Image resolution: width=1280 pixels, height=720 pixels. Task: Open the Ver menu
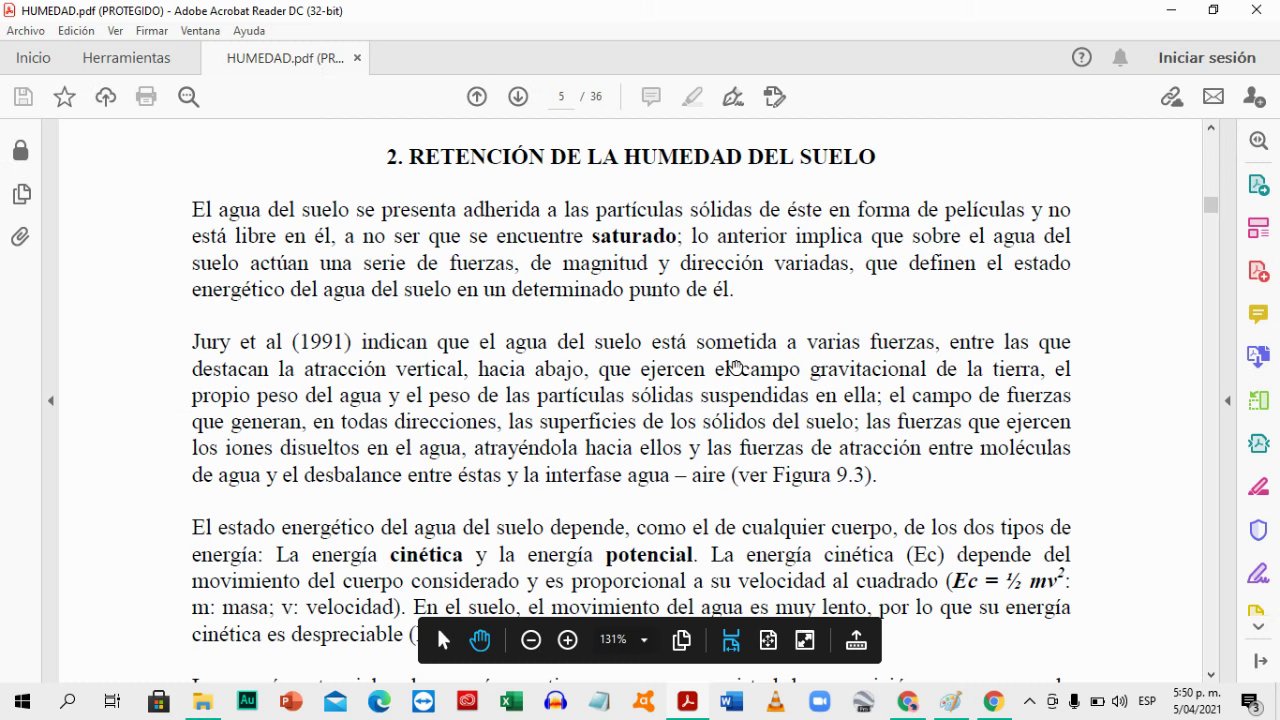point(115,31)
